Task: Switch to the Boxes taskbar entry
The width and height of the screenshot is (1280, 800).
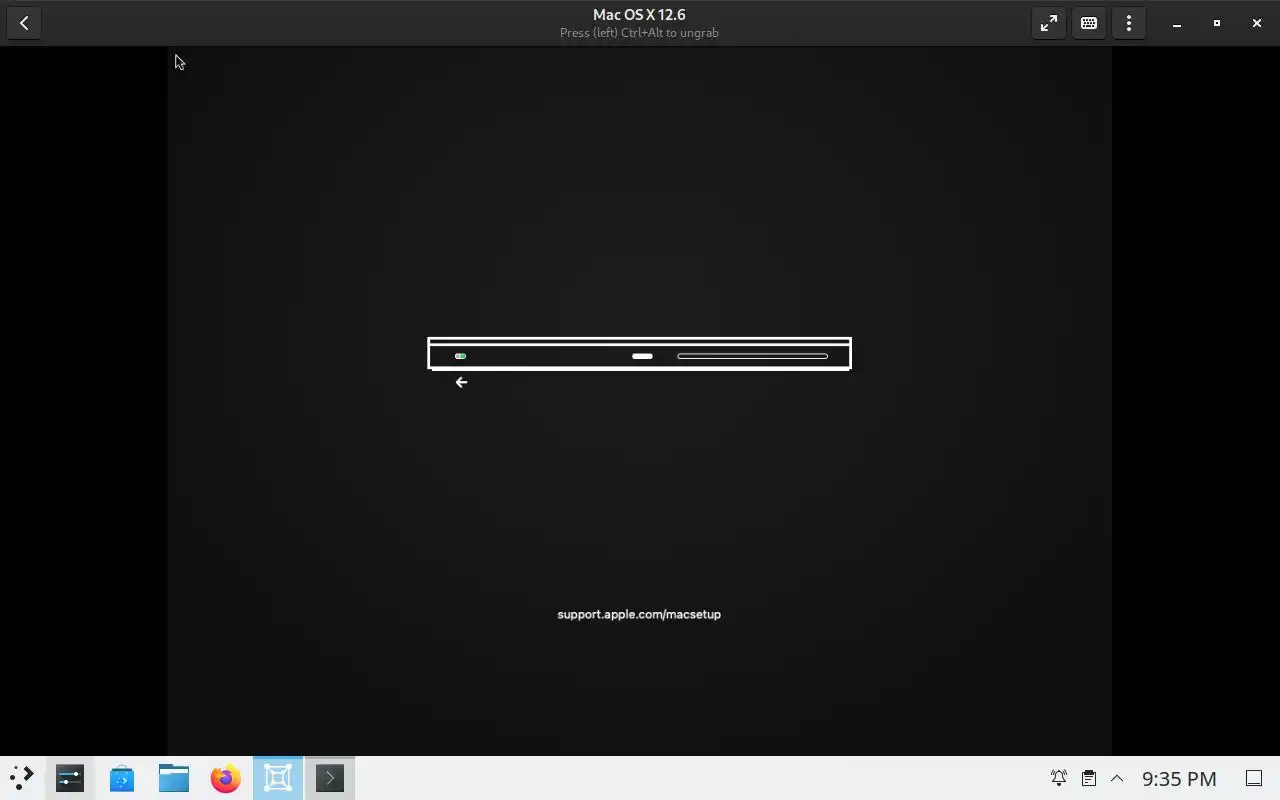Action: click(278, 778)
